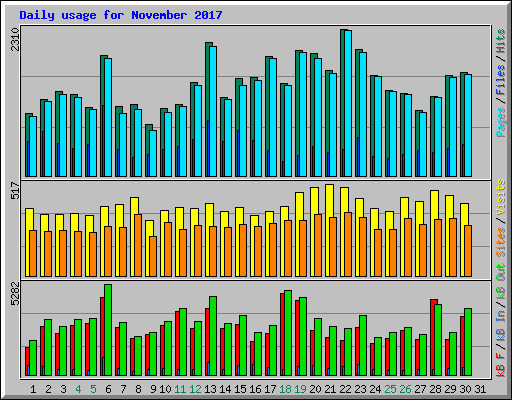Click the green kB Out bar for day 13
The width and height of the screenshot is (512, 400).
coord(213,336)
